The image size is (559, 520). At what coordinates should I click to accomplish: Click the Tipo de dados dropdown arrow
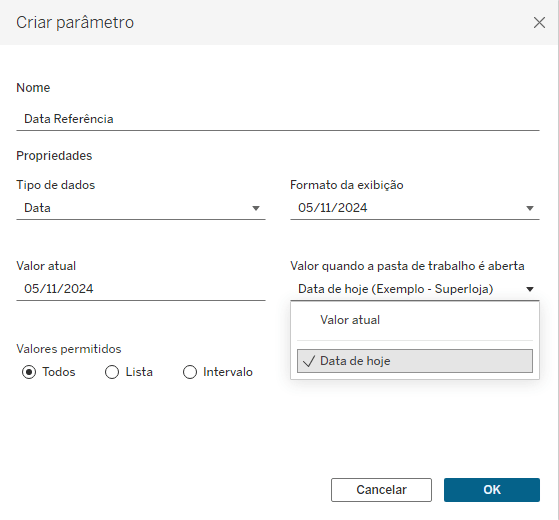click(256, 208)
